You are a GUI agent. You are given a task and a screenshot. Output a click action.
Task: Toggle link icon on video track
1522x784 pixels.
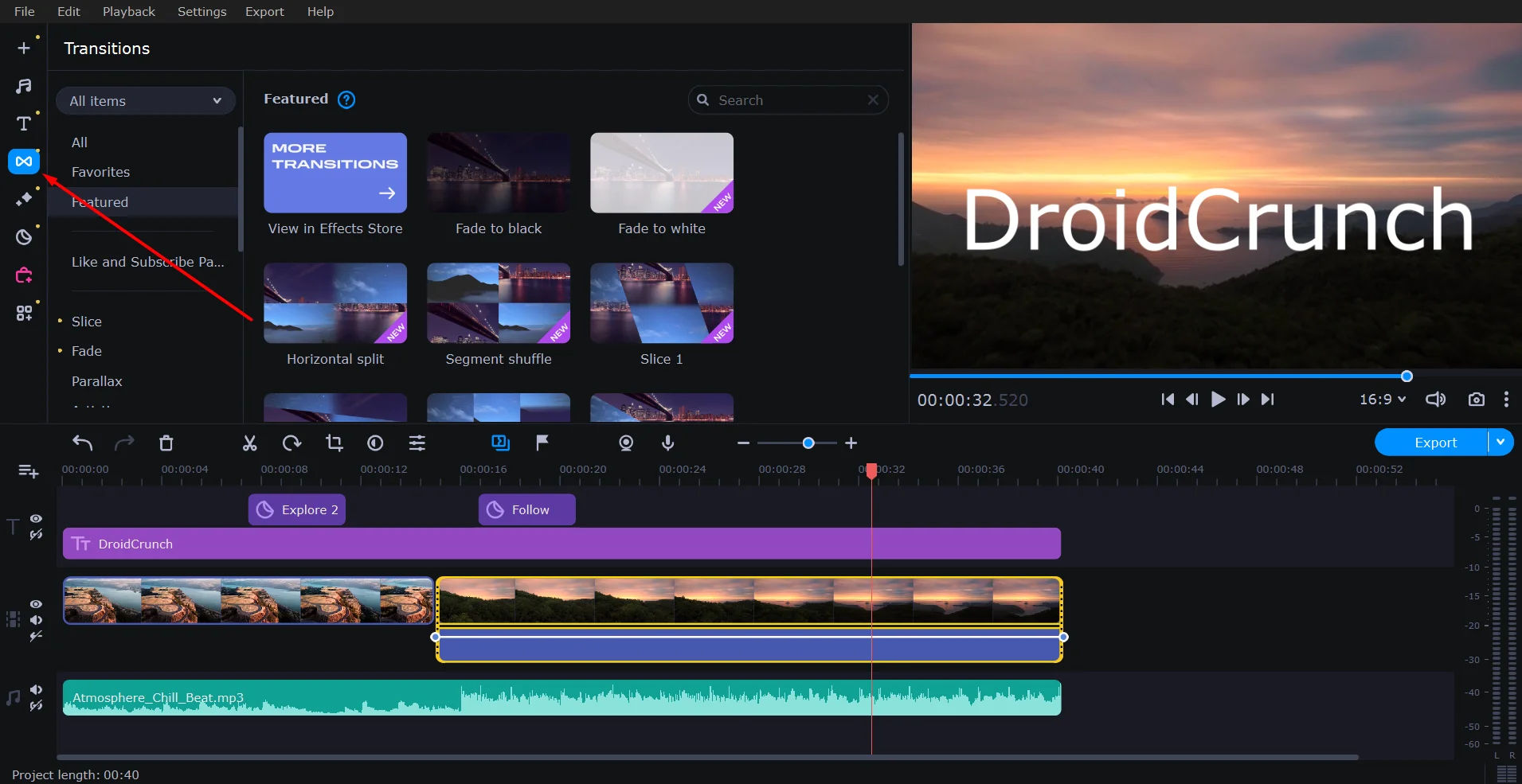tap(36, 636)
